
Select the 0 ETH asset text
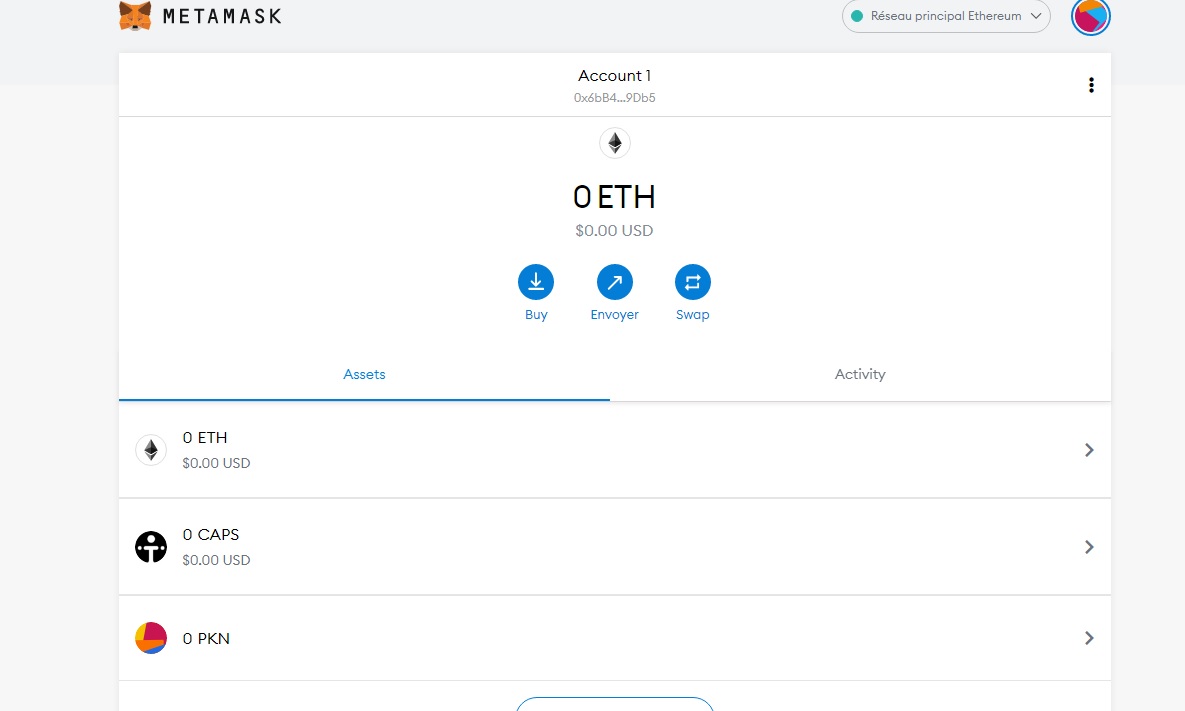tap(205, 437)
